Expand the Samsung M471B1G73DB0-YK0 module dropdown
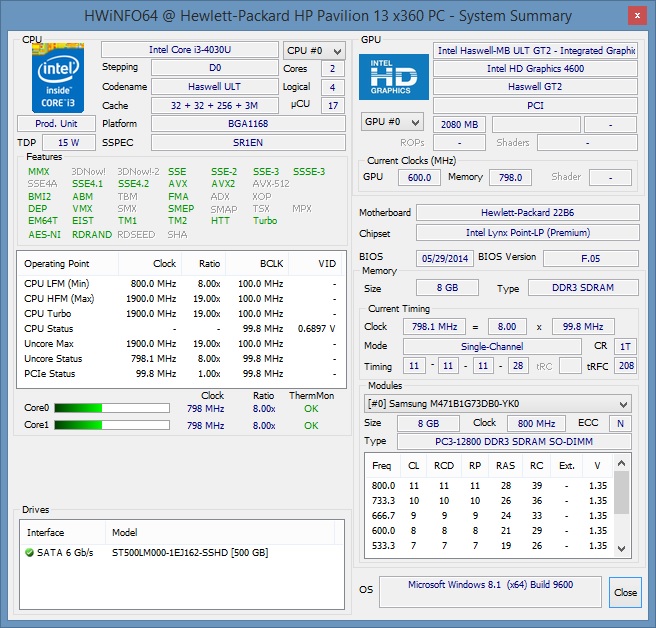The image size is (656, 628). (x=497, y=404)
